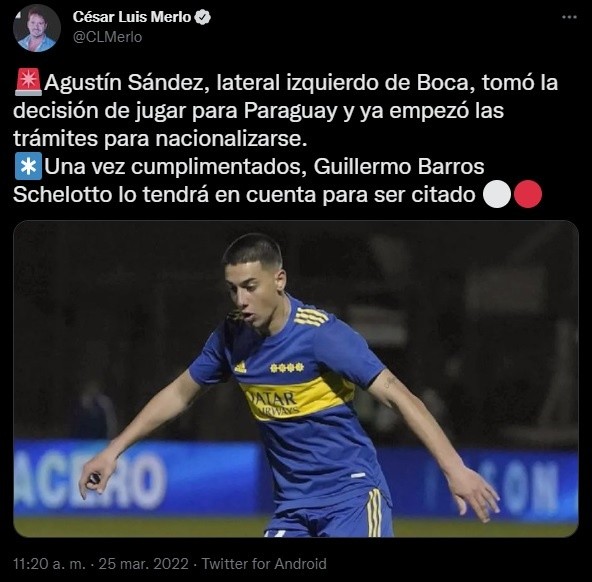Click the word Paraguay in the tweet

click(x=290, y=111)
